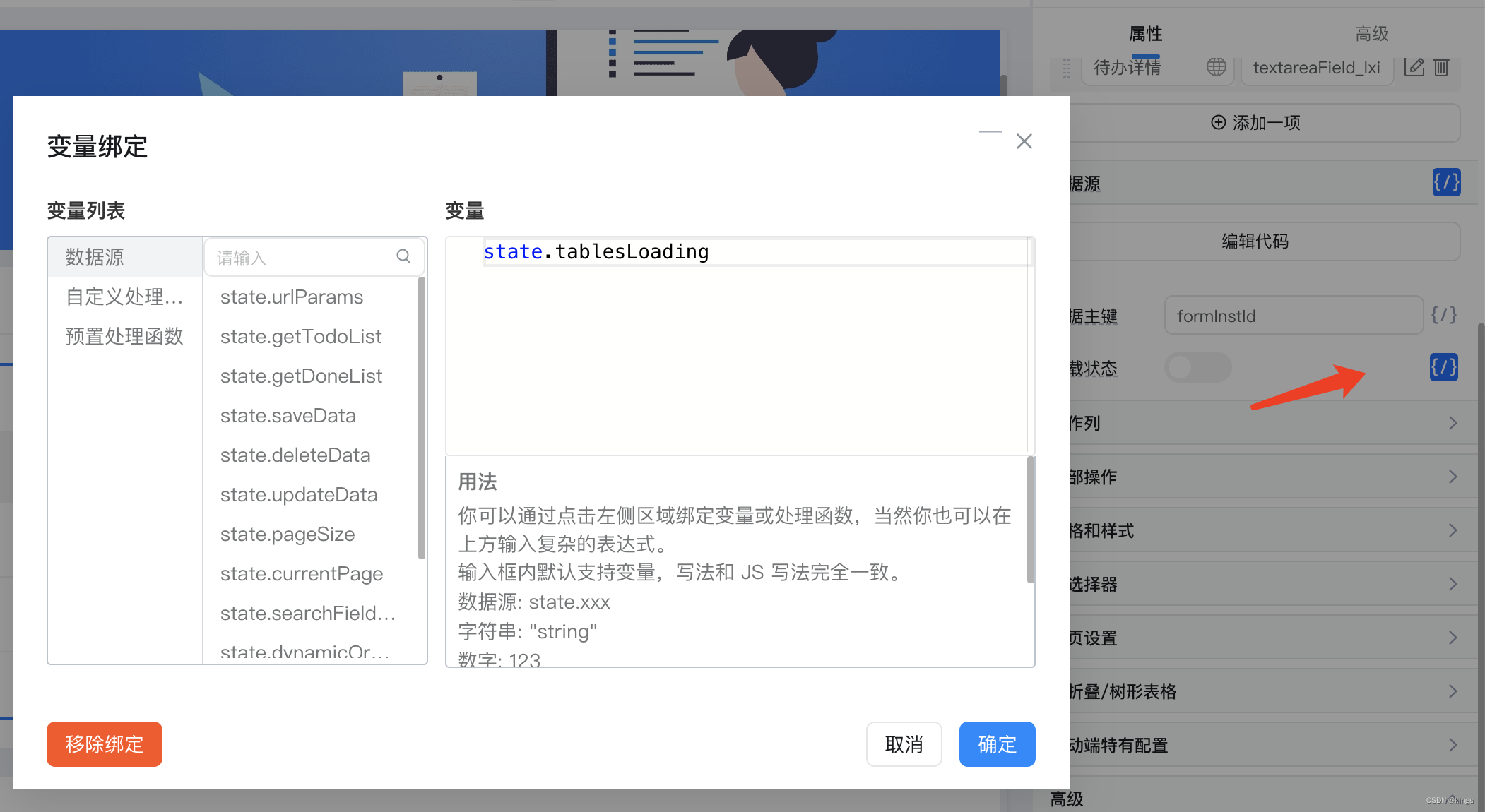Screen dimensions: 1485x812
Task: Open variable binding for the data source row
Action: click(x=1446, y=183)
